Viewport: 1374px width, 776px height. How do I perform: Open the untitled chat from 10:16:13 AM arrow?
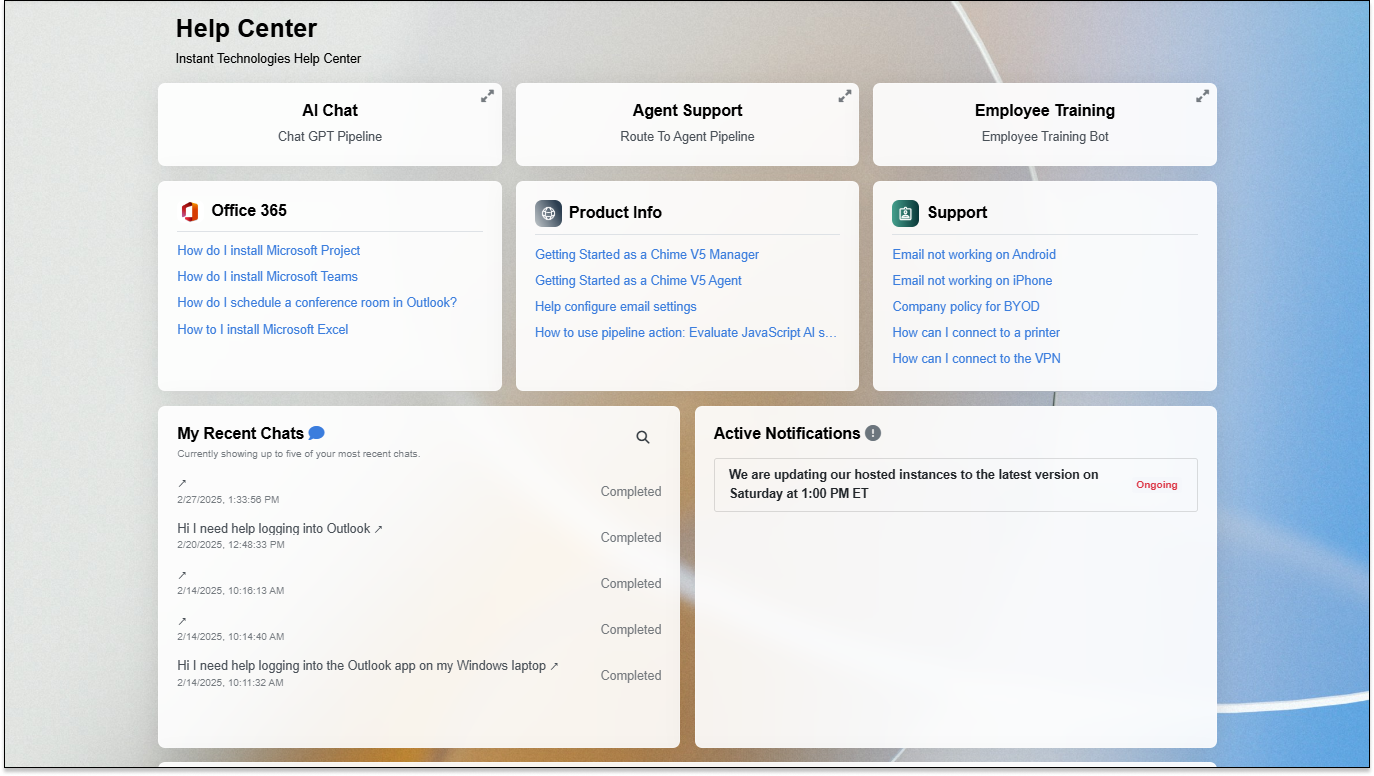(x=182, y=575)
